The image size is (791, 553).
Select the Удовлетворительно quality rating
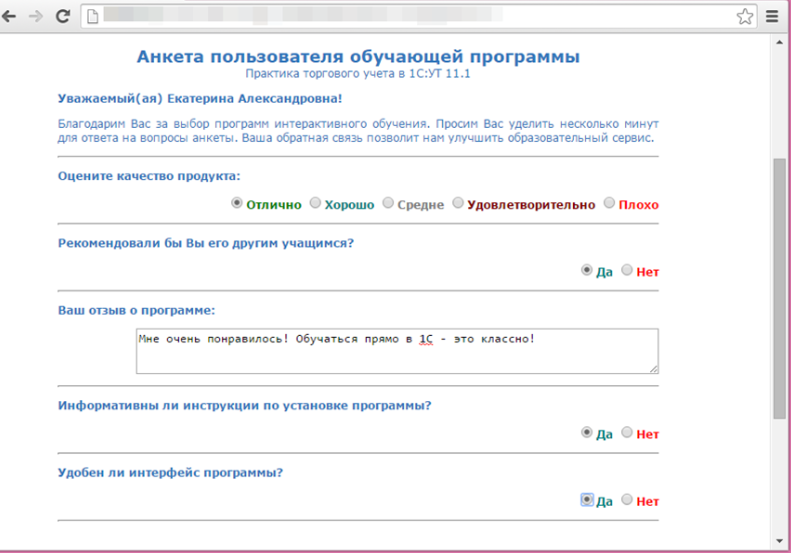pos(458,203)
